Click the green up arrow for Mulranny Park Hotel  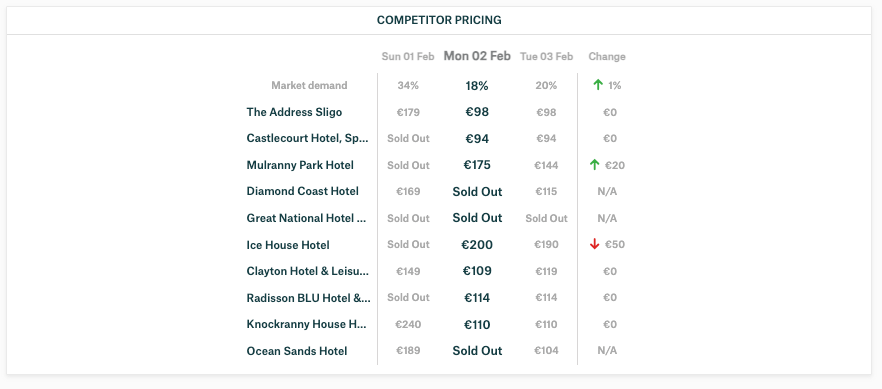coord(595,165)
